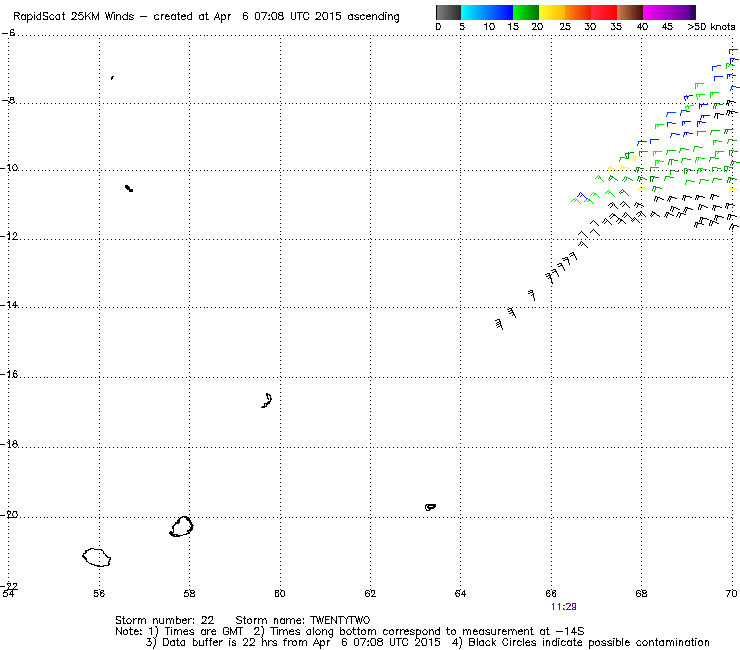Click the island outline near 60E 17S
The height and width of the screenshot is (650, 740).
point(267,400)
